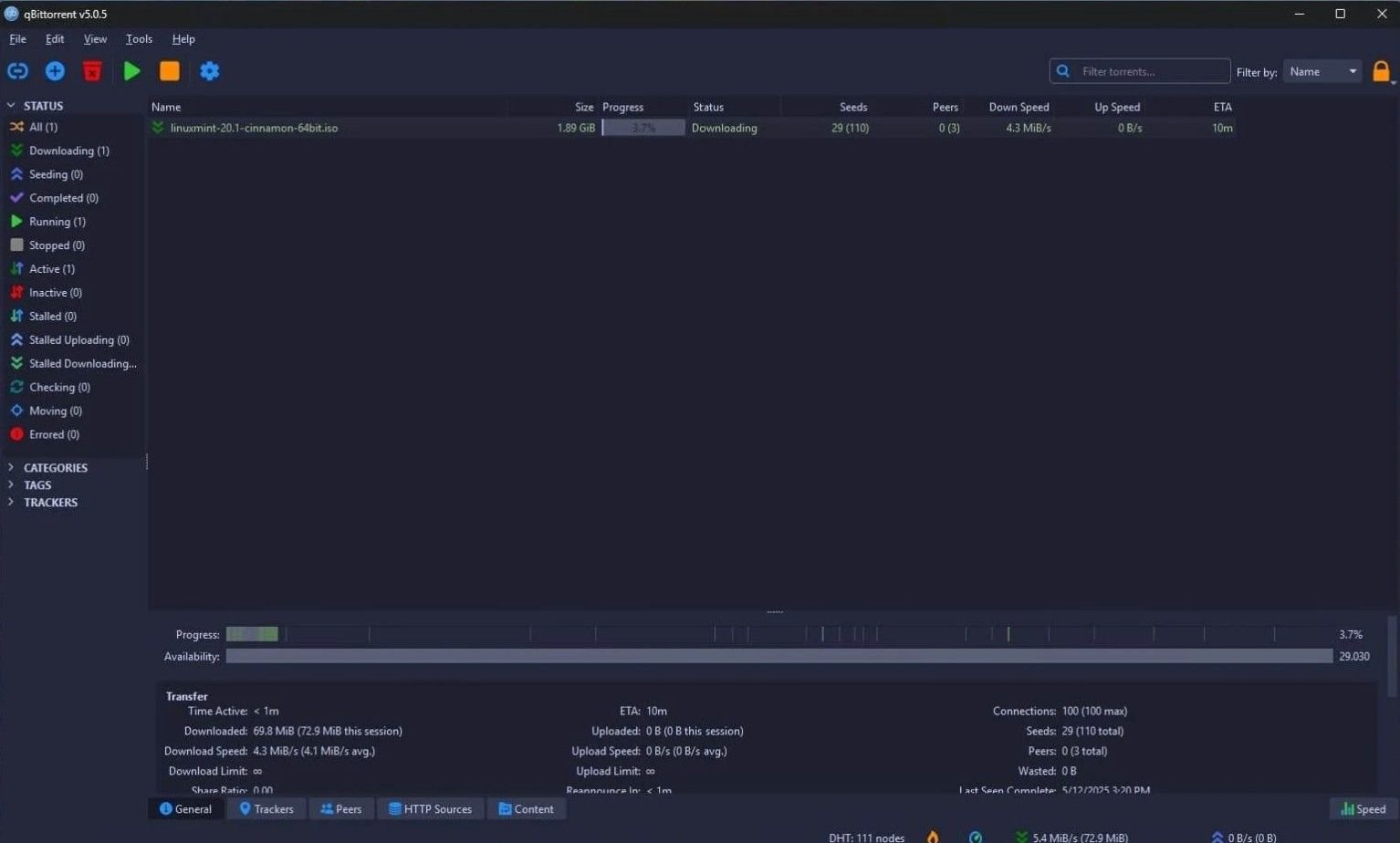Start torrents with the green play icon
1400x843 pixels.
point(131,71)
